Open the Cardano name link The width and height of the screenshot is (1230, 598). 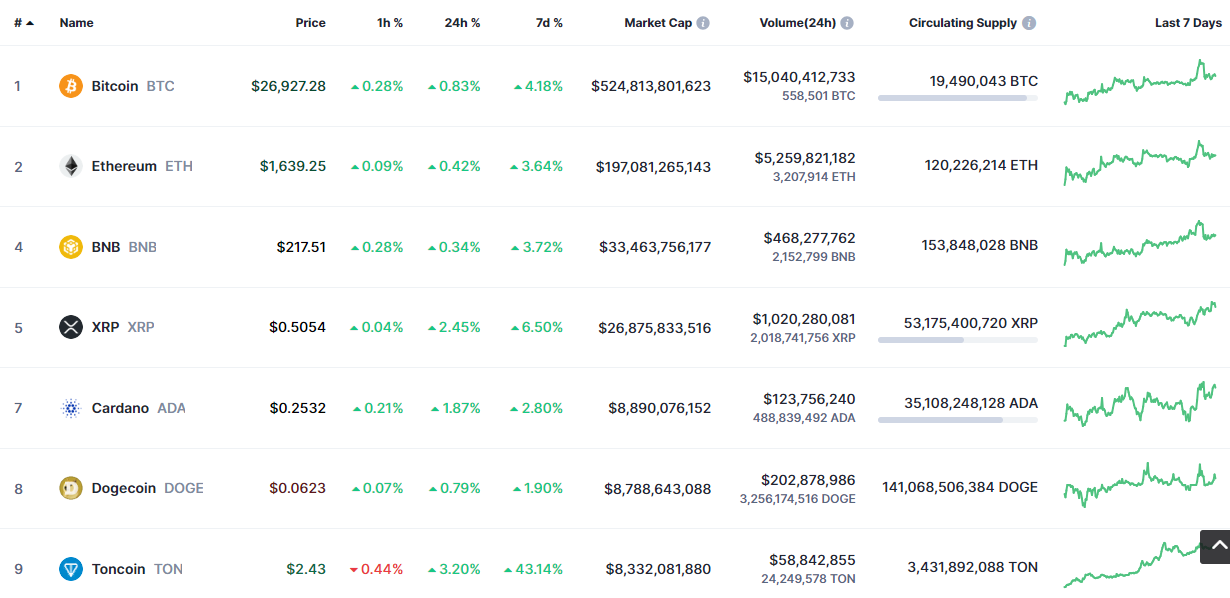(120, 408)
